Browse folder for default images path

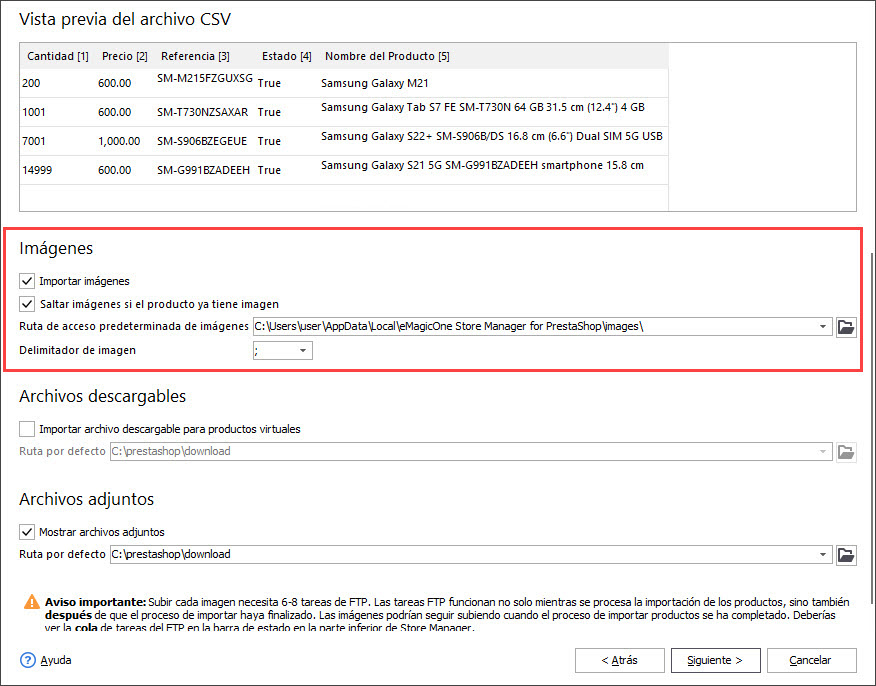(846, 327)
